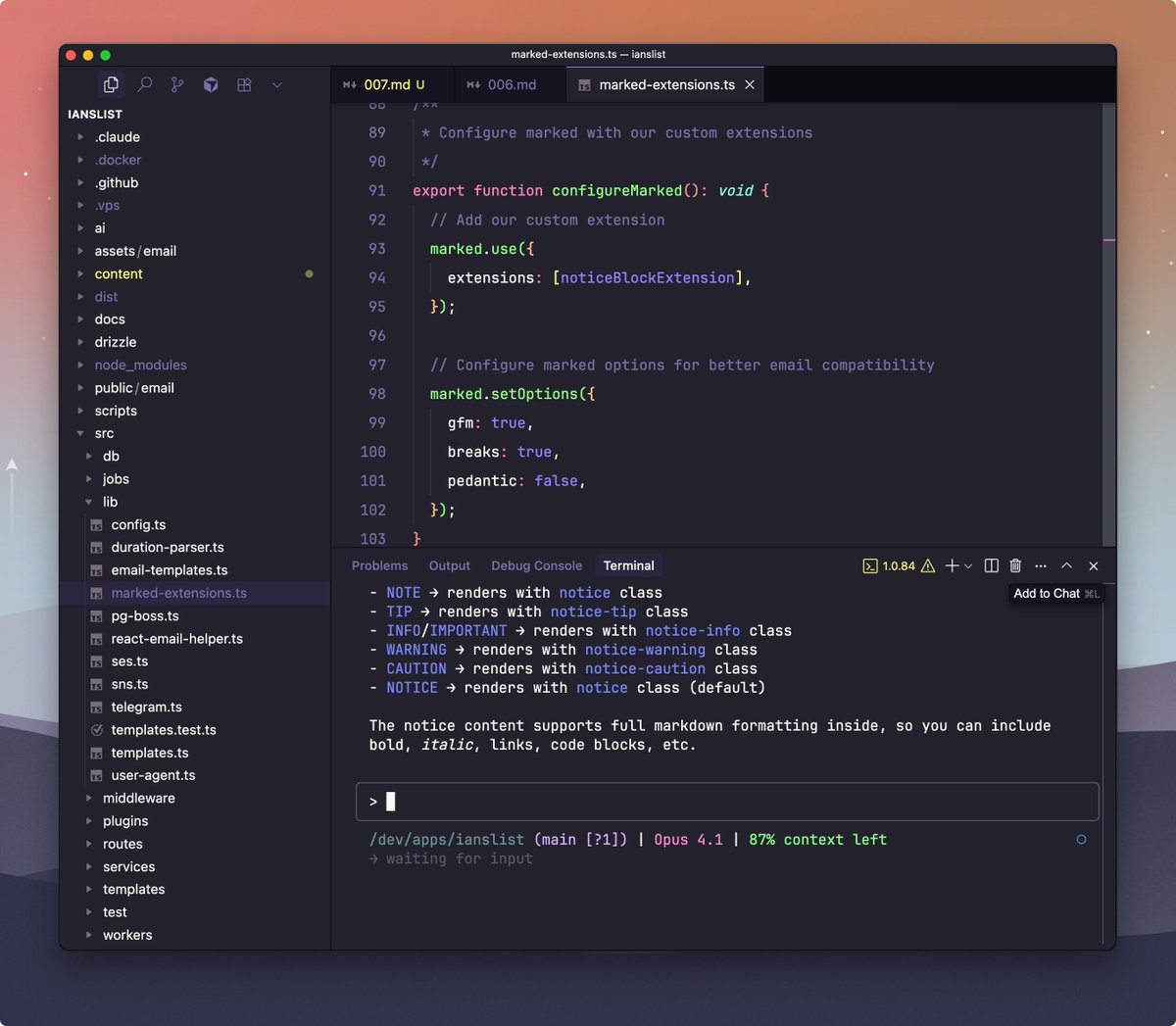Viewport: 1176px width, 1026px height.
Task: Select the marked-extensions.ts editor tab
Action: coord(666,85)
